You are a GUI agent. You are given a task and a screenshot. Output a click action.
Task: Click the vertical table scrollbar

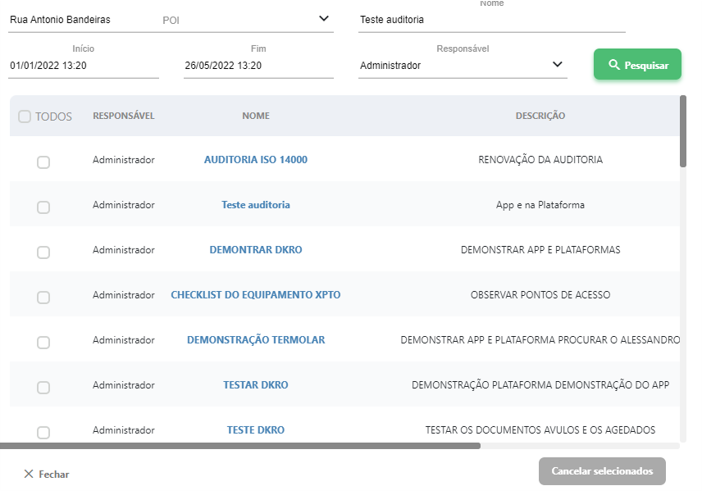683,130
